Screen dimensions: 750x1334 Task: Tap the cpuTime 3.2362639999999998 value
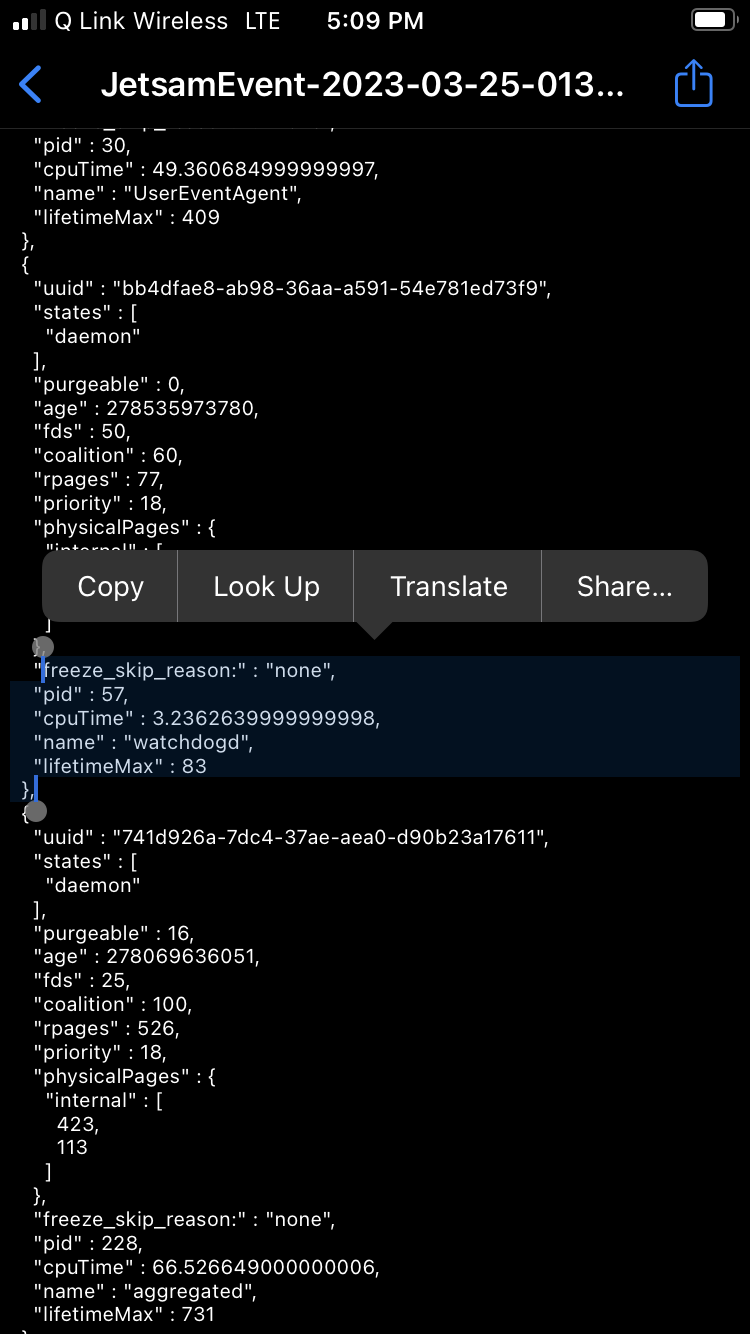(264, 718)
